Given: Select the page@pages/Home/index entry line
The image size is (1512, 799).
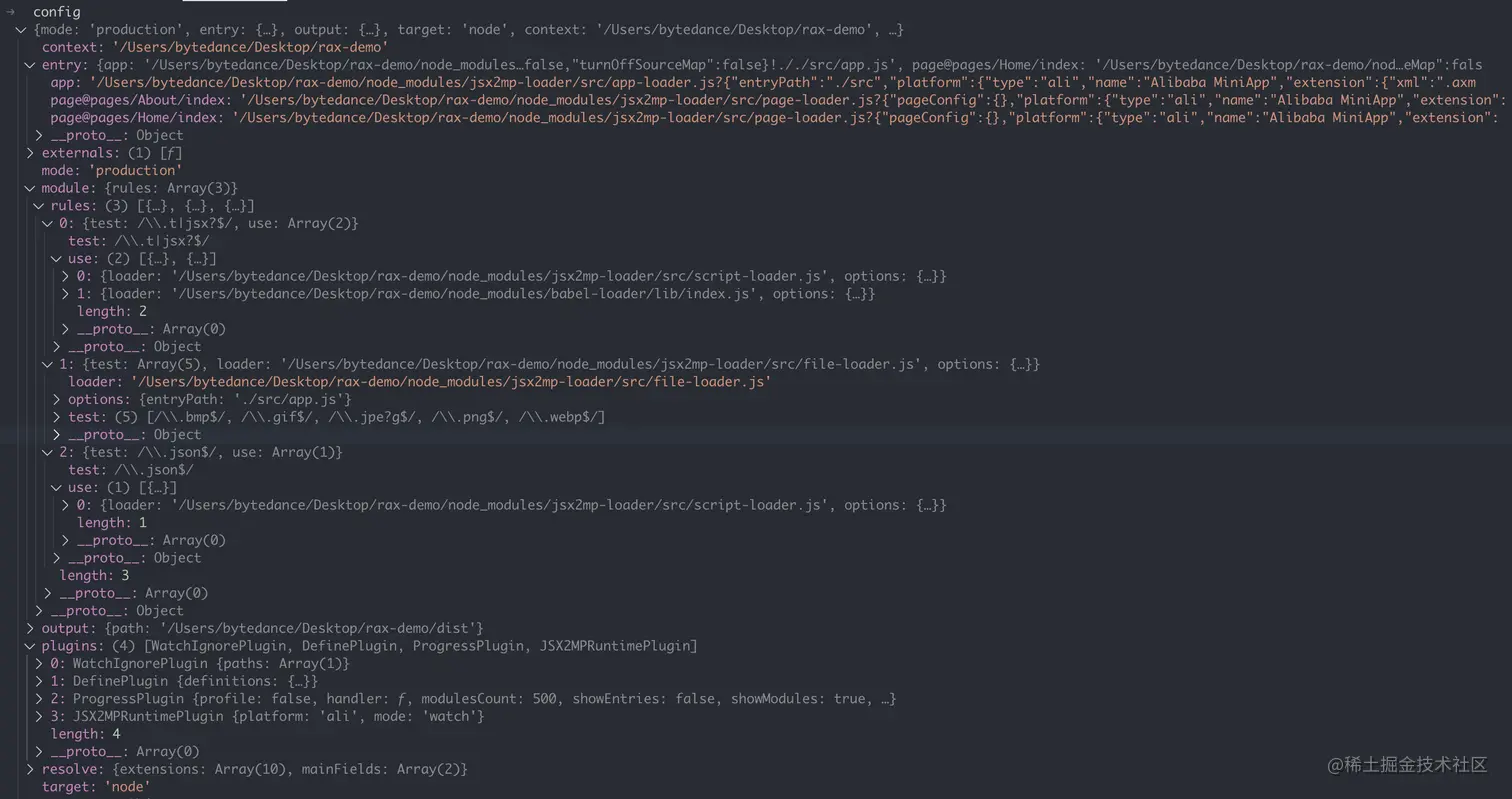Looking at the screenshot, I should click(775, 118).
